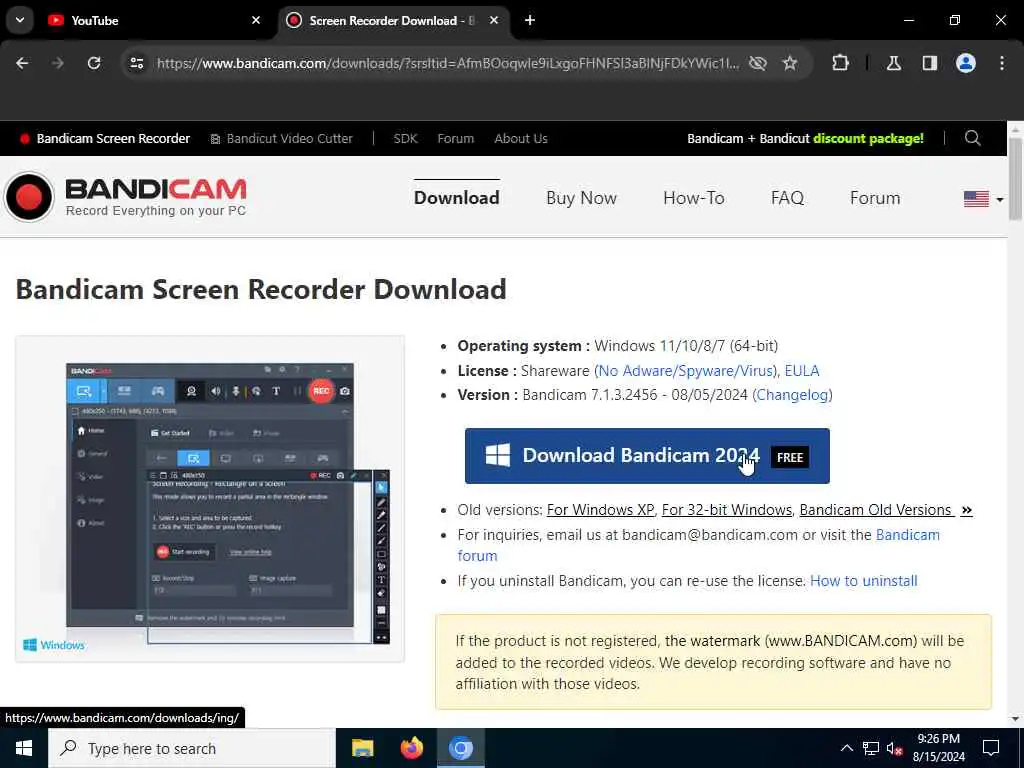1024x768 pixels.
Task: Open the How-To navigation item
Action: pyautogui.click(x=694, y=198)
